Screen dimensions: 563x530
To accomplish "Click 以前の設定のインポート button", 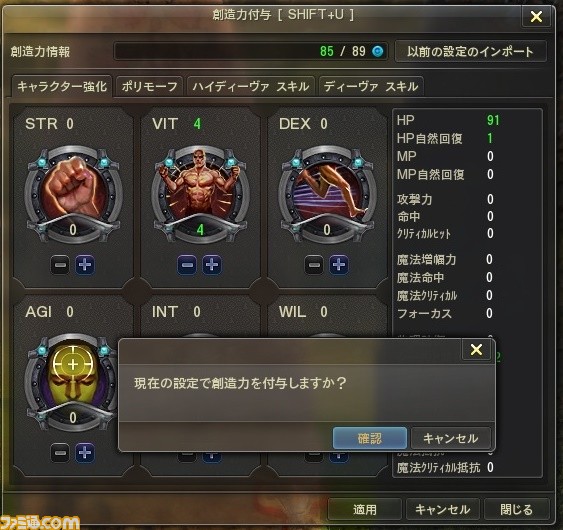I will pos(471,51).
